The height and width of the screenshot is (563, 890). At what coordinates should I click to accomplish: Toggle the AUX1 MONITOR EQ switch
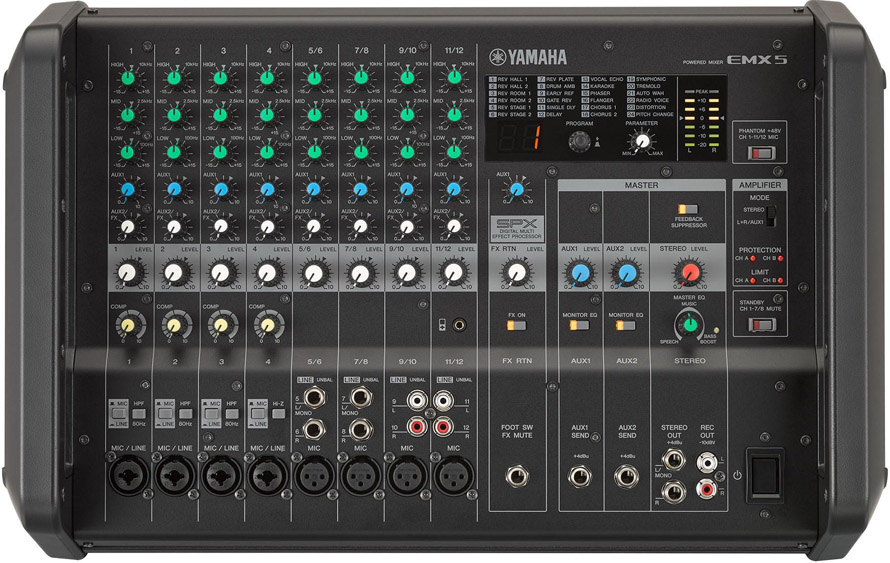579,325
